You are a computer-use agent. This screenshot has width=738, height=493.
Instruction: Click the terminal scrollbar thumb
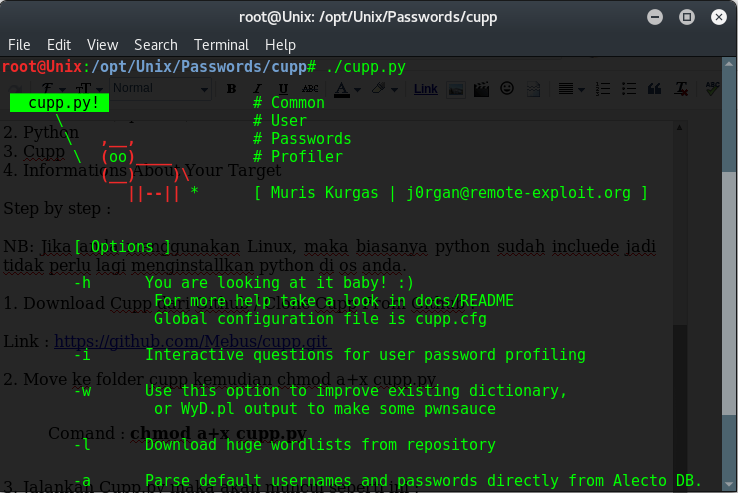coord(729,293)
